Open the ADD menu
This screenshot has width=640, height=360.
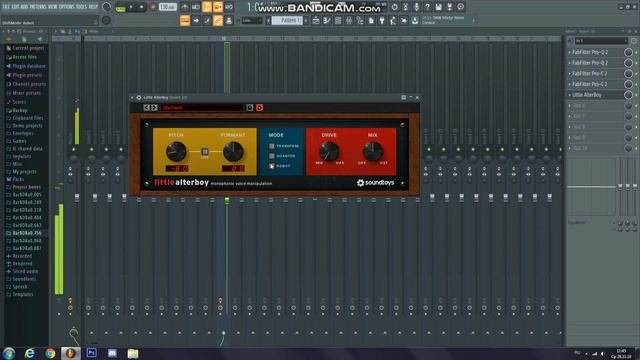[24, 7]
